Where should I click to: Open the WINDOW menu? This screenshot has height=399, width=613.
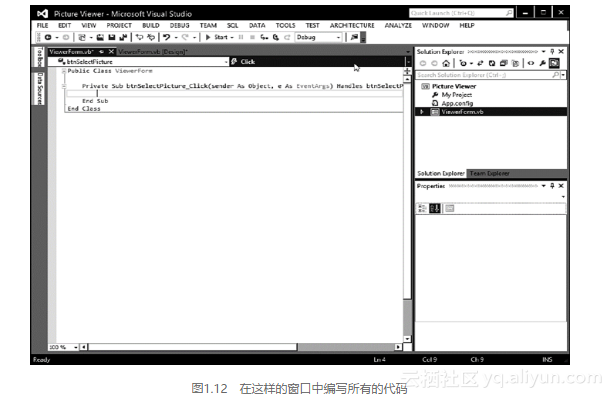click(435, 25)
